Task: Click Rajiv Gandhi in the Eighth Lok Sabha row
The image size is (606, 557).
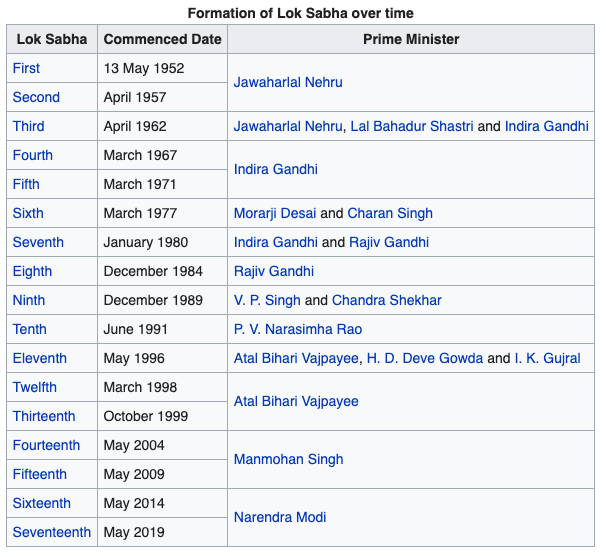Action: [x=274, y=271]
